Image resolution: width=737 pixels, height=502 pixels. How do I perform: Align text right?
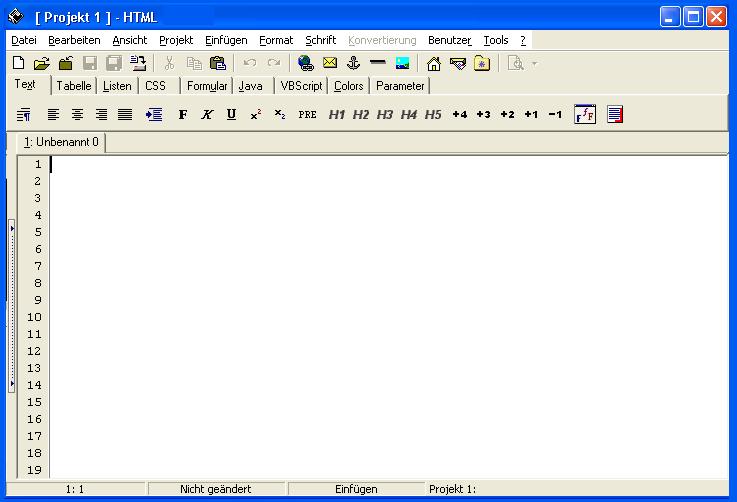(x=101, y=114)
